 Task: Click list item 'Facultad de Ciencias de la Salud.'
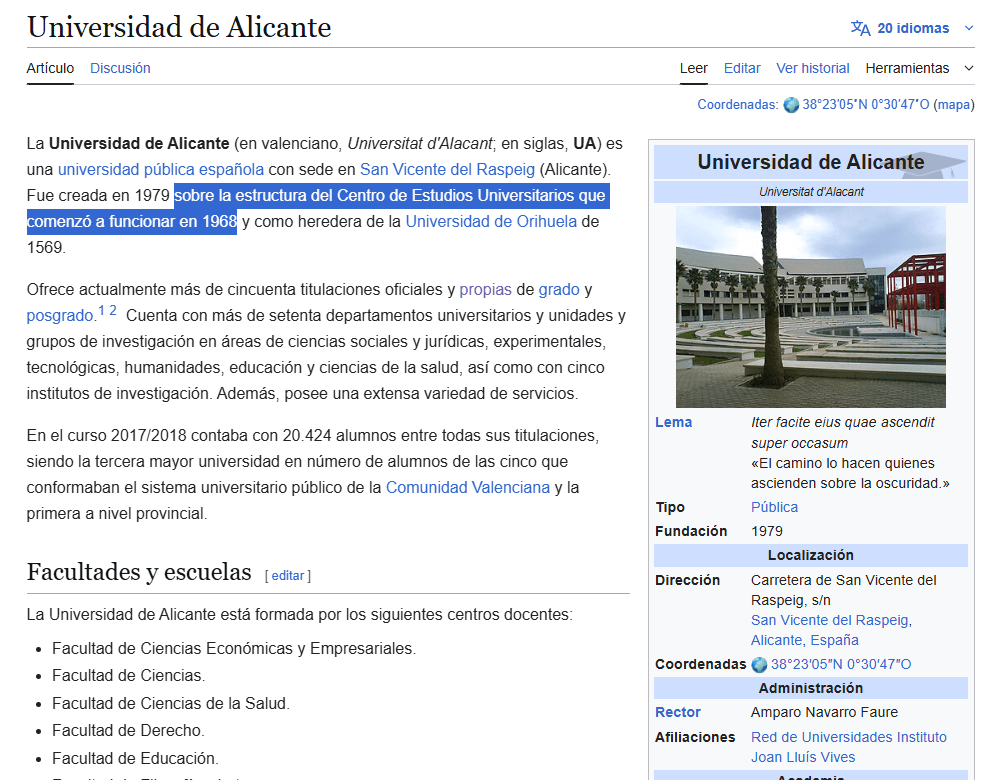pyautogui.click(x=171, y=703)
